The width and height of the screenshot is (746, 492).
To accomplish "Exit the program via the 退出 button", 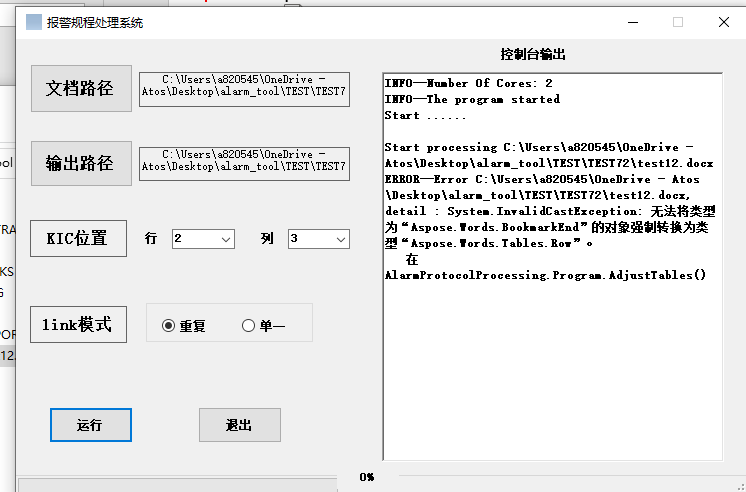I will tap(239, 425).
